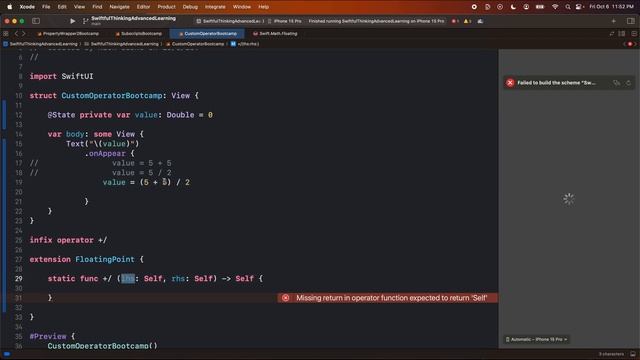
Task: Click the red failed-build icon in the preview
Action: tap(510, 83)
